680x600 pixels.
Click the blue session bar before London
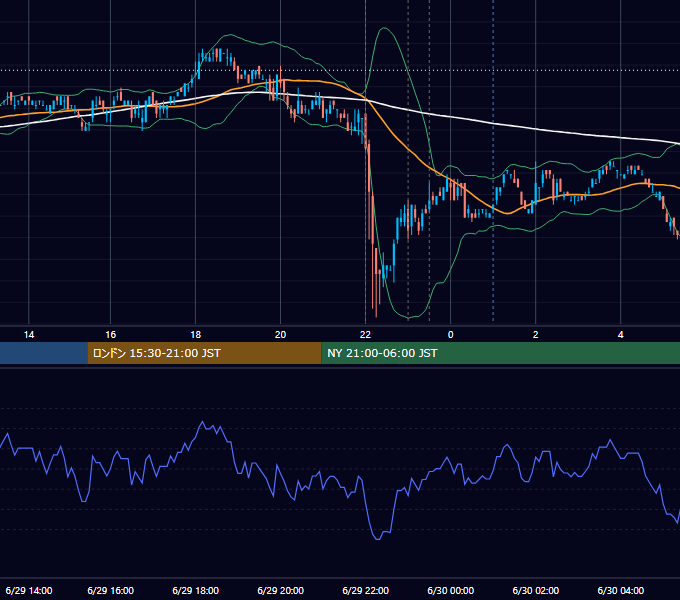pos(44,353)
